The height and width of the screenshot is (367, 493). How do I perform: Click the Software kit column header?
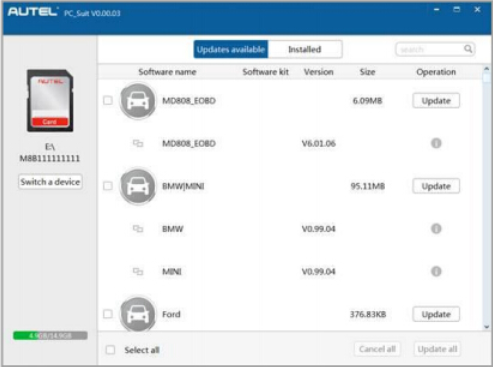[x=266, y=72]
